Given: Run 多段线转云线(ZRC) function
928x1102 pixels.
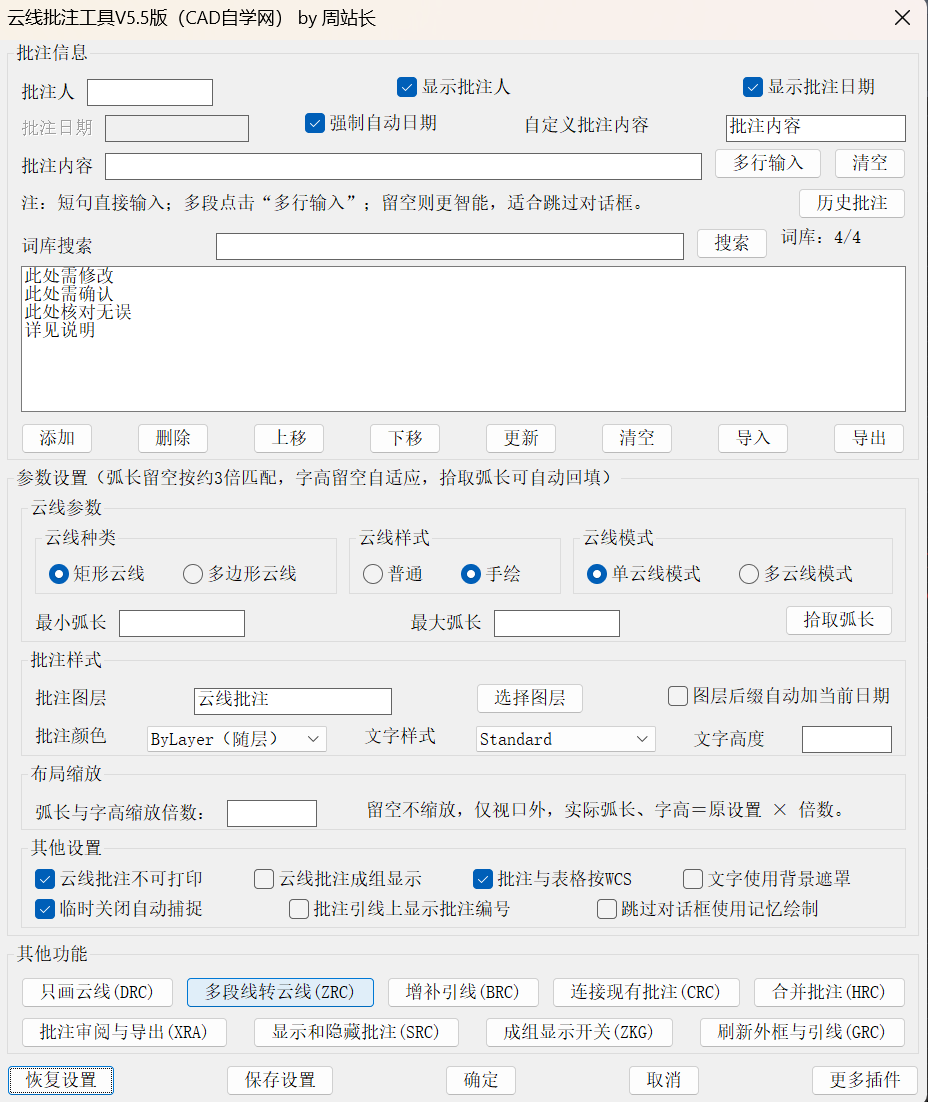Looking at the screenshot, I should (280, 992).
